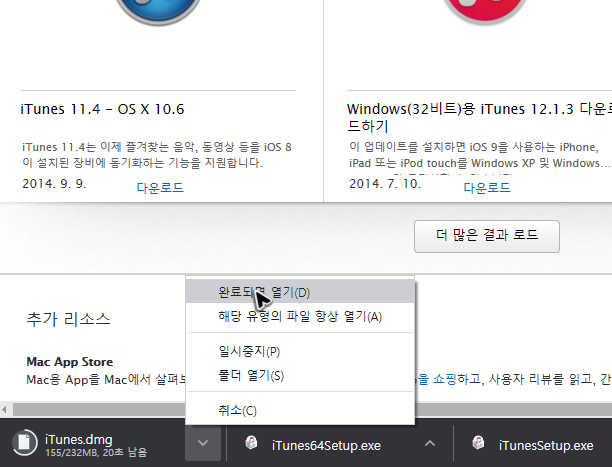Click the iTunes.dmg download progress icon

pyautogui.click(x=25, y=442)
